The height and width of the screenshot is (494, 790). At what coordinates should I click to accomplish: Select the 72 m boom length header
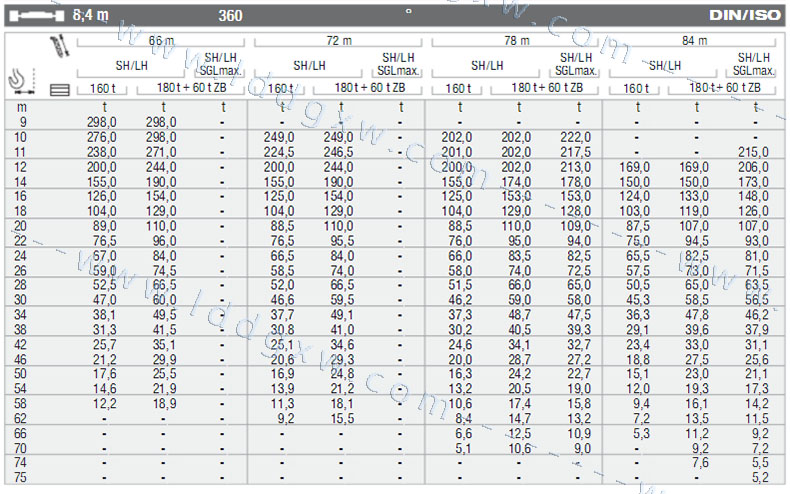[340, 41]
